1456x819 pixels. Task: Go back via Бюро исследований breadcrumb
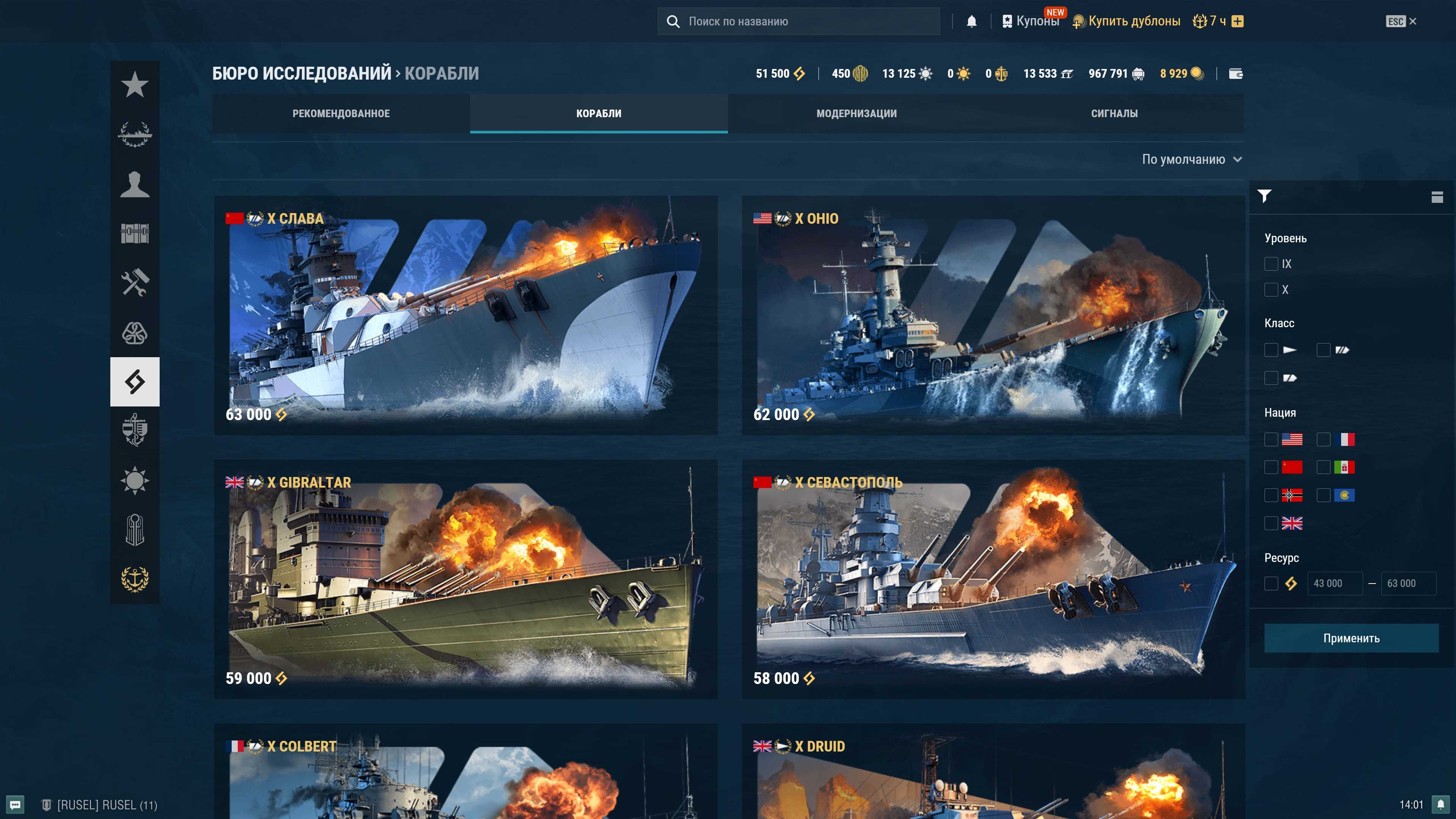tap(301, 74)
